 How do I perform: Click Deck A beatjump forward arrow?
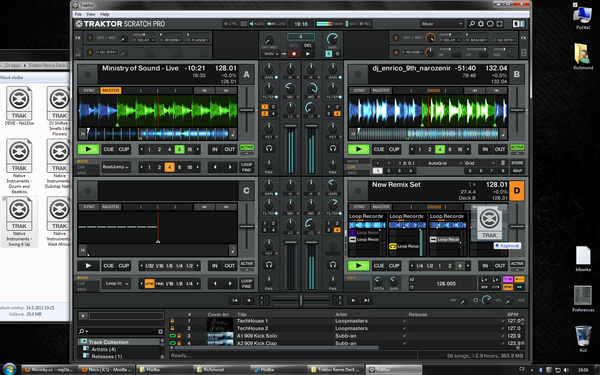(230, 167)
